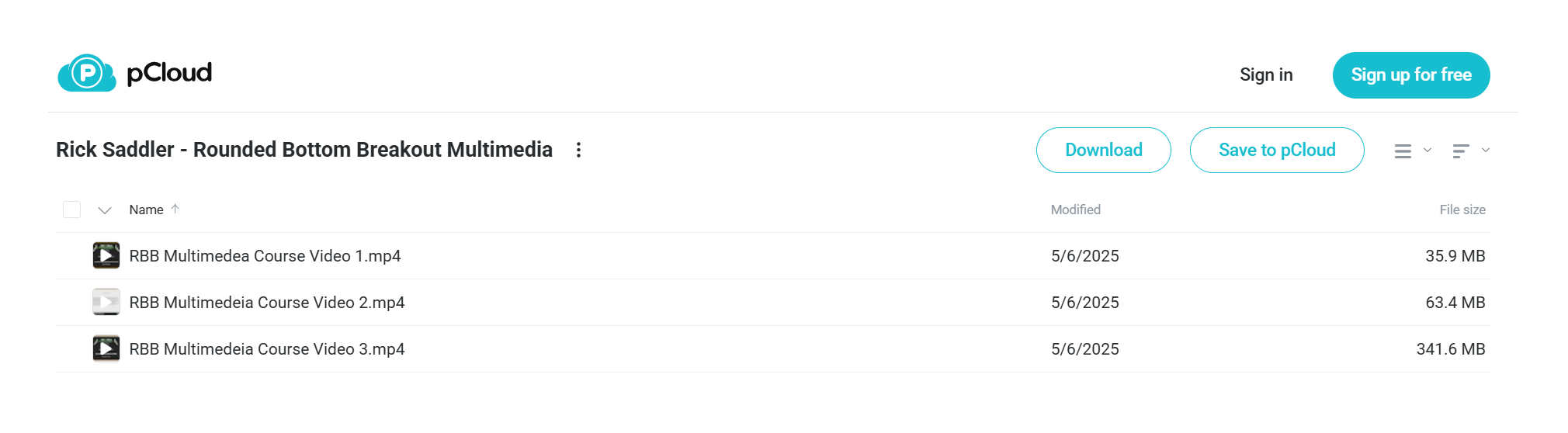Click the video icon for Course Video 2

tap(106, 302)
